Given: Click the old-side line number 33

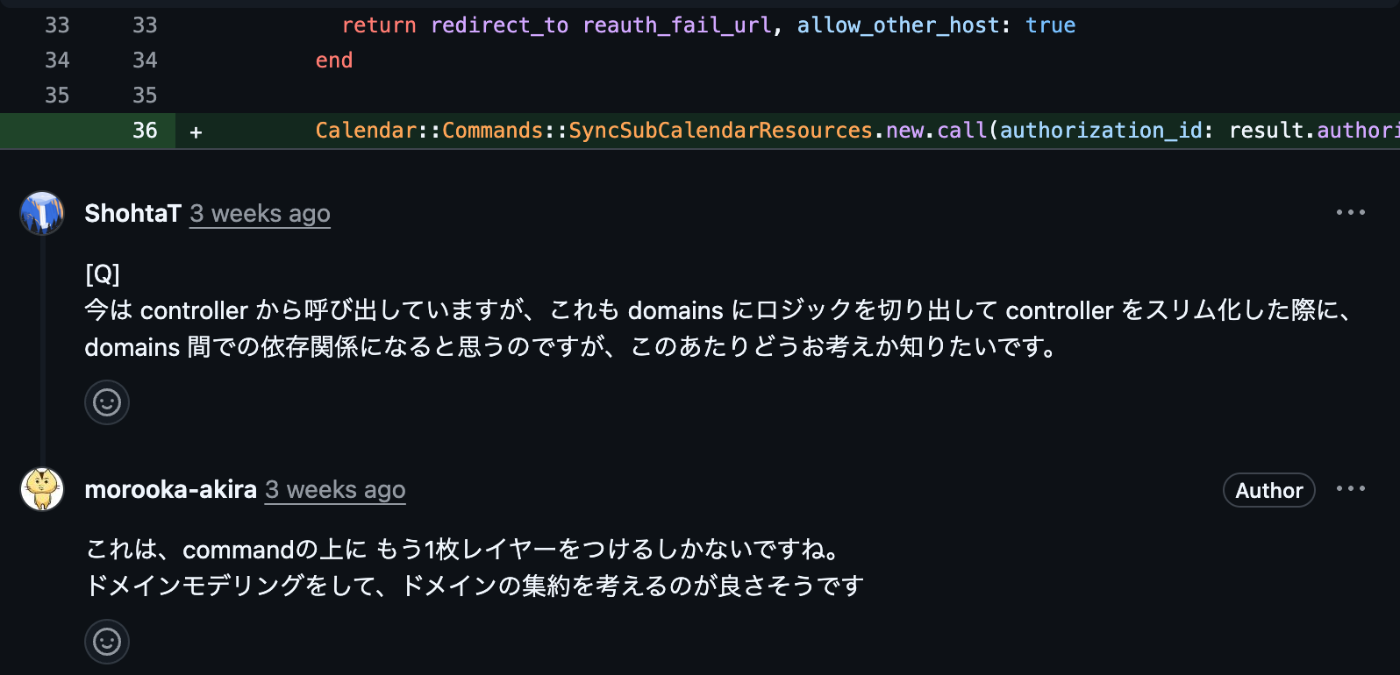Looking at the screenshot, I should 57,25.
